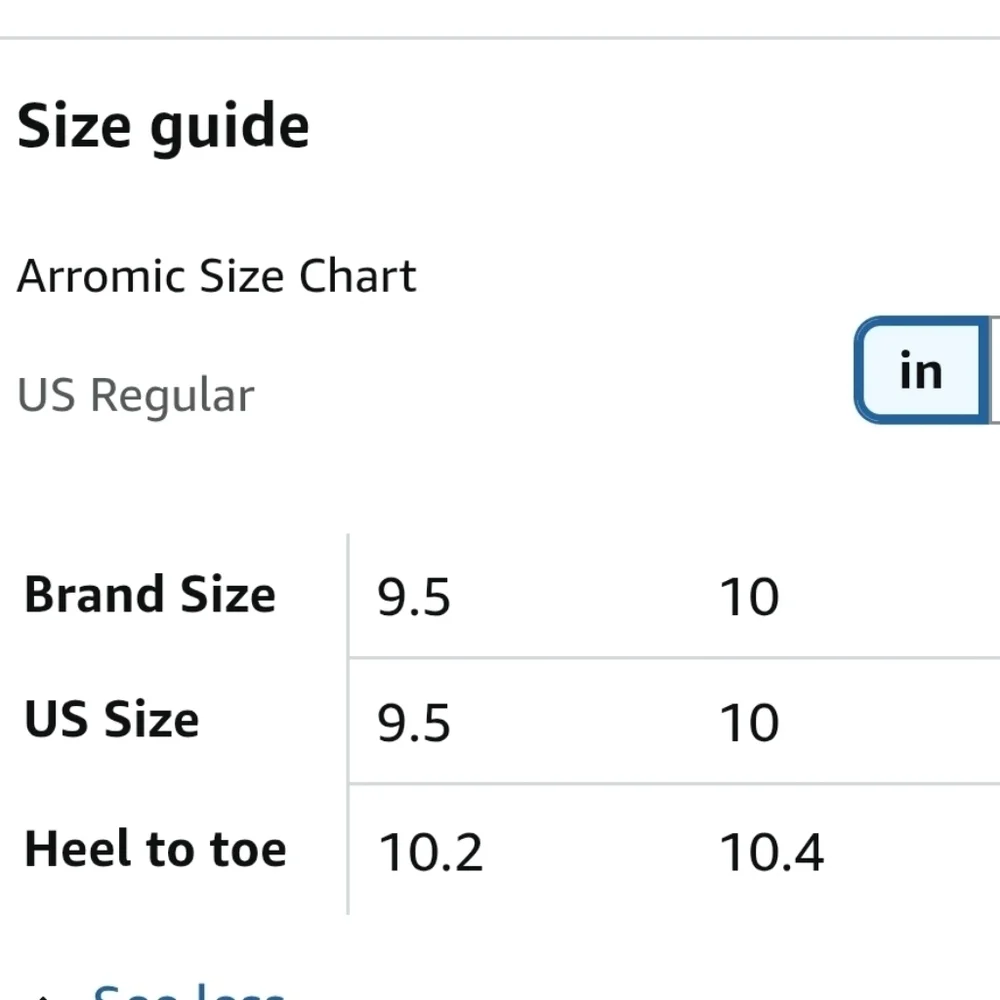Click separator line below US Size values
The image size is (1000, 1000).
(x=674, y=783)
